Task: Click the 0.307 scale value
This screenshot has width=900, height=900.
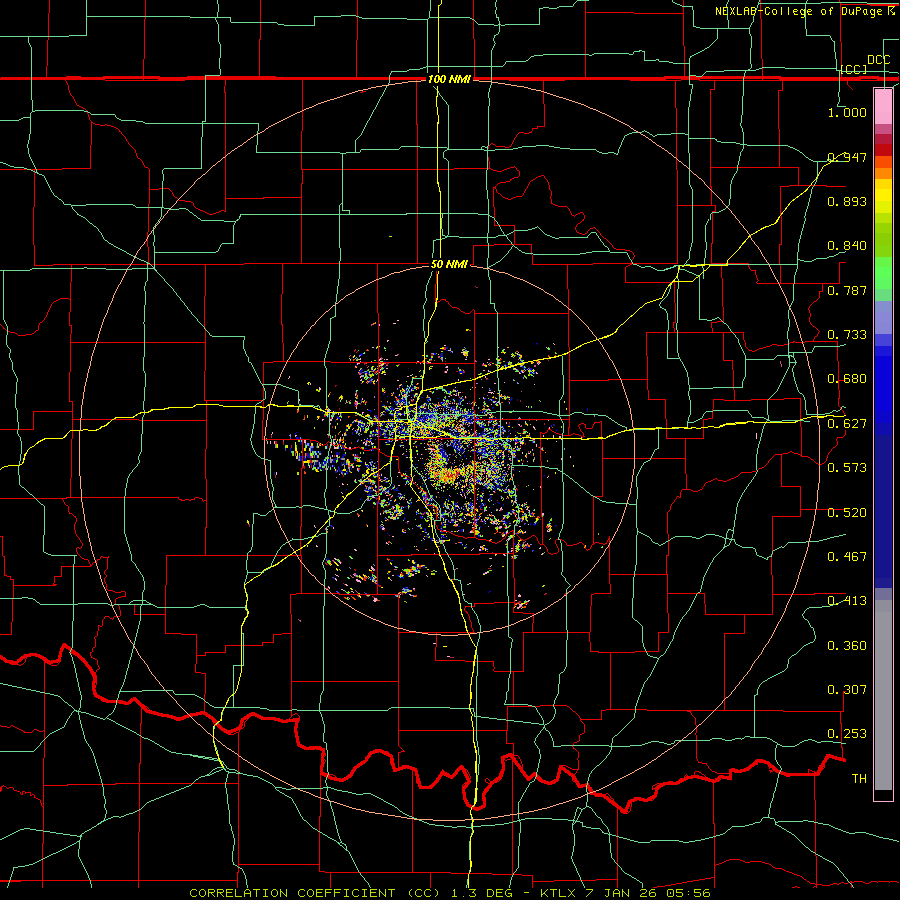Action: pyautogui.click(x=847, y=690)
